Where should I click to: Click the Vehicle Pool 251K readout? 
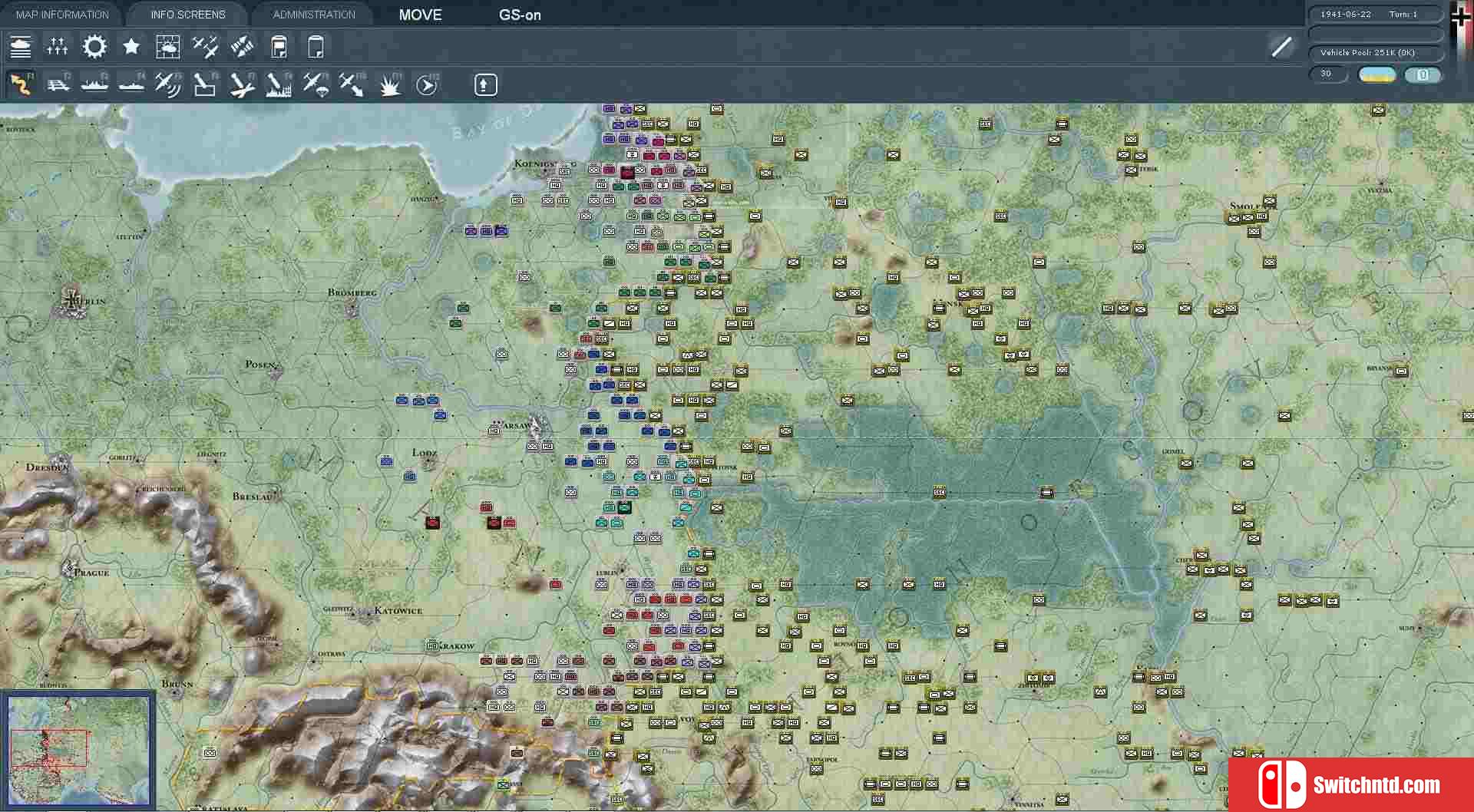click(1374, 52)
